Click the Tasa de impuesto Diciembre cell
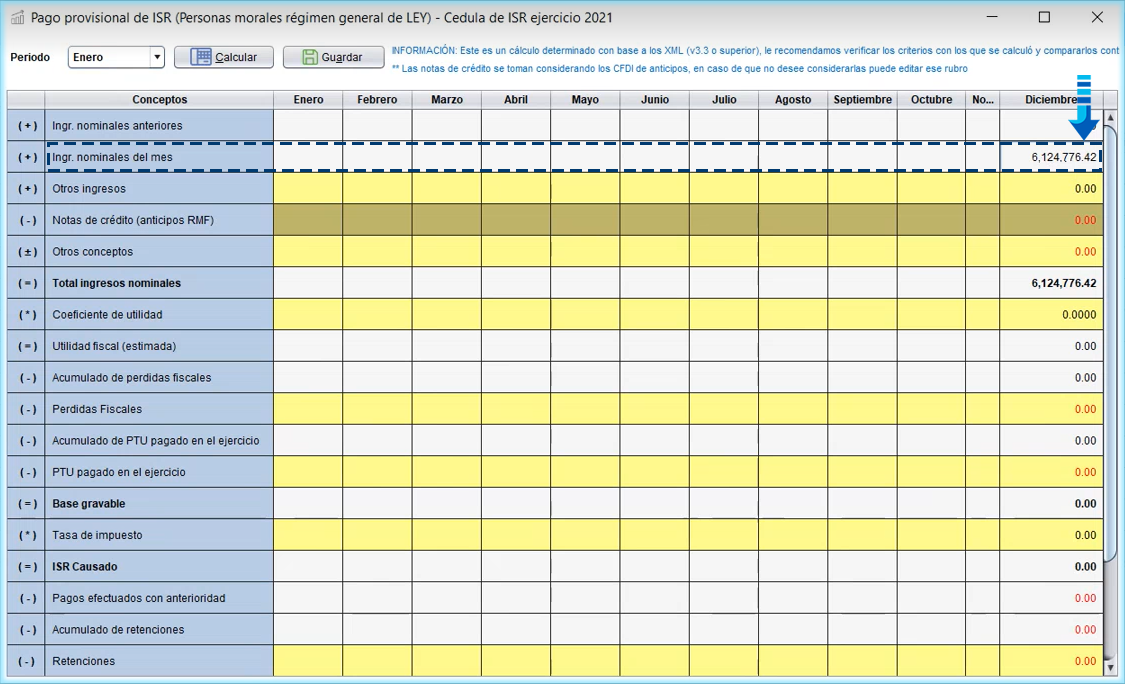 coord(1050,535)
